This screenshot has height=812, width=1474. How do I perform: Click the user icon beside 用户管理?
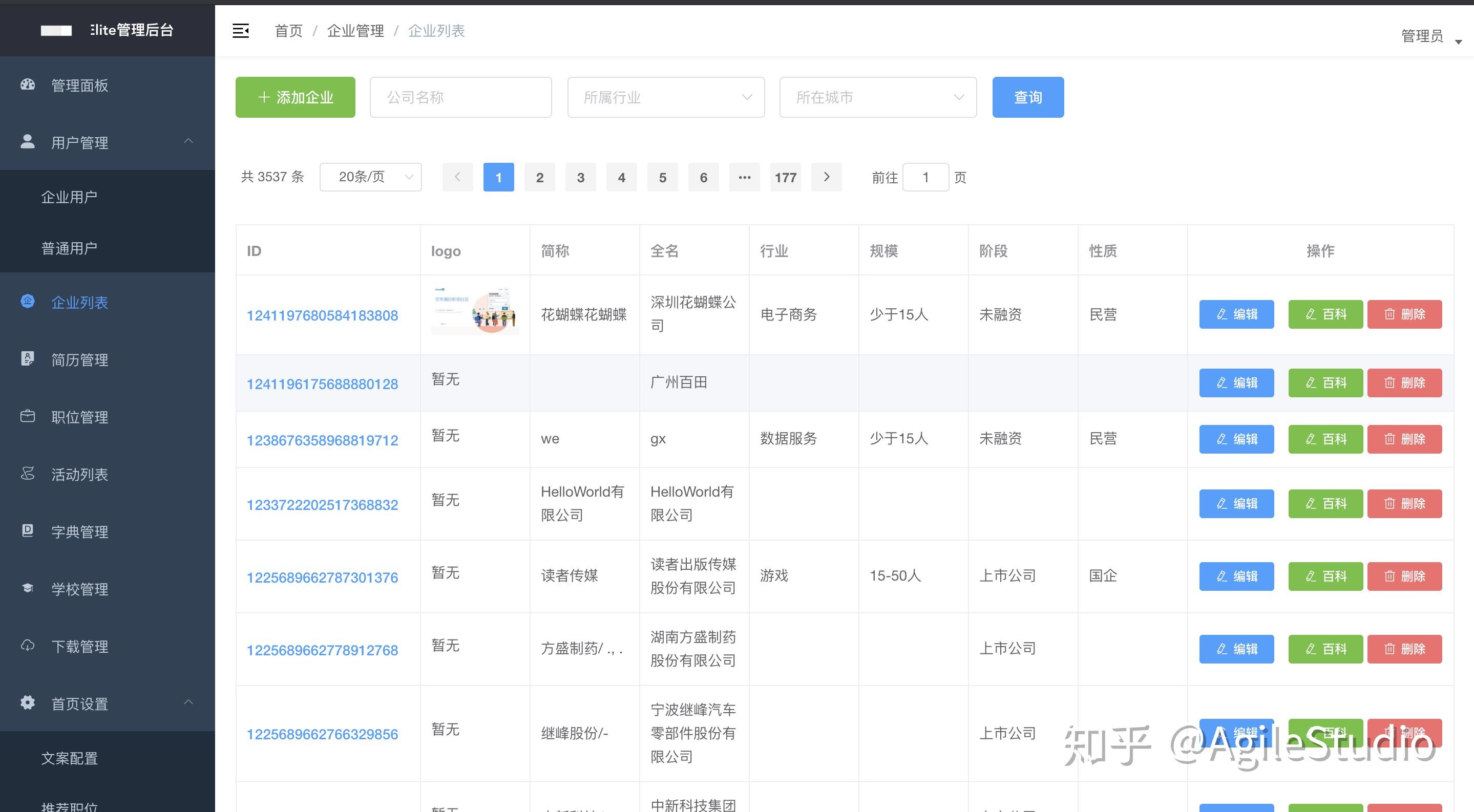click(x=28, y=141)
